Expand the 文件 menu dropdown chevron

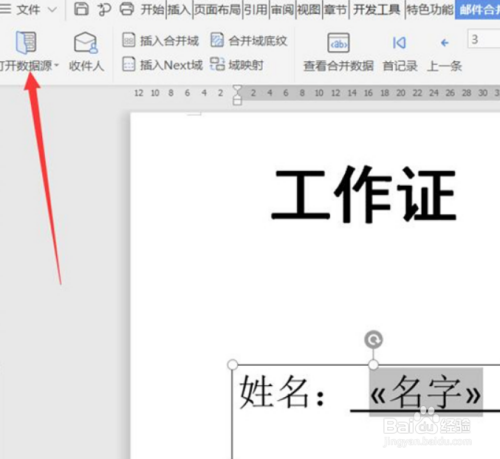click(x=53, y=10)
